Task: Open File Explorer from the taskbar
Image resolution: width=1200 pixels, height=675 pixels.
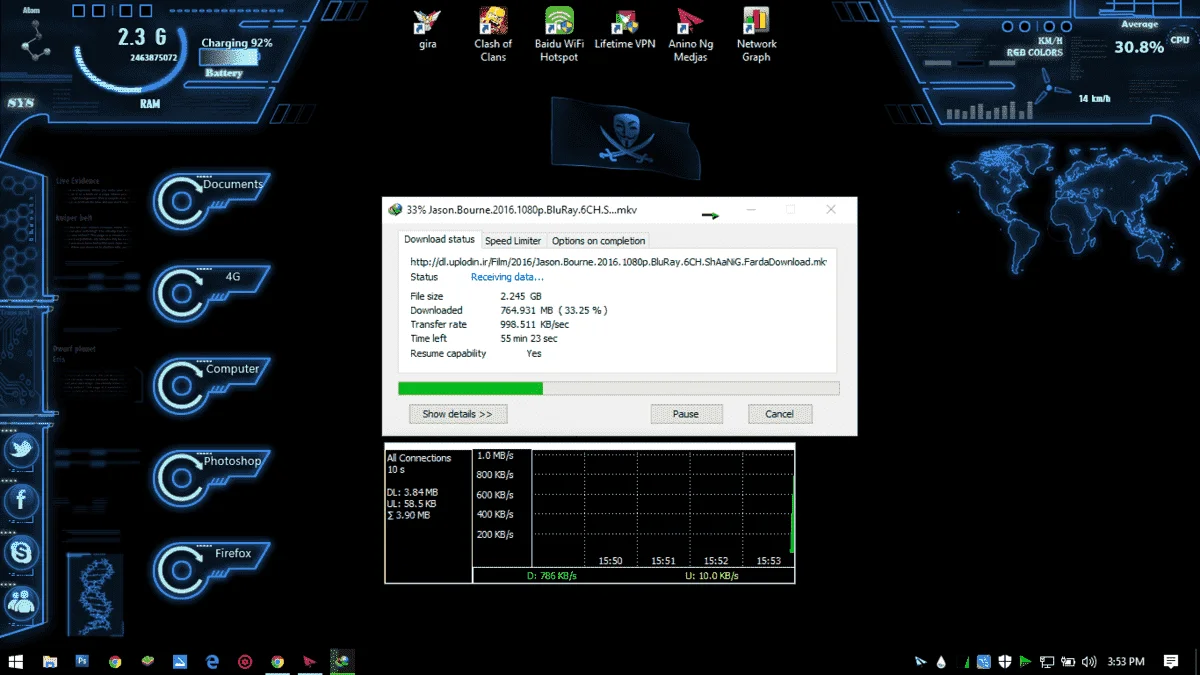Action: 50,661
